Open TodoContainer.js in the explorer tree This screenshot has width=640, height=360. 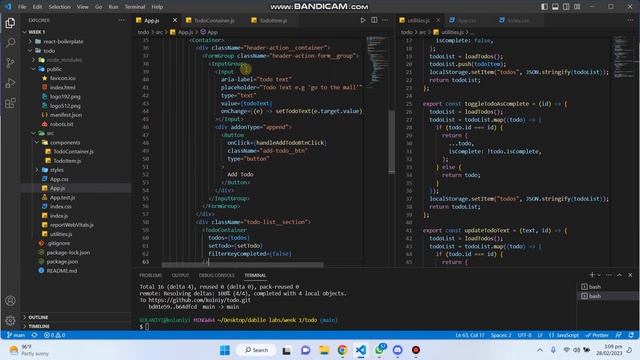73,151
